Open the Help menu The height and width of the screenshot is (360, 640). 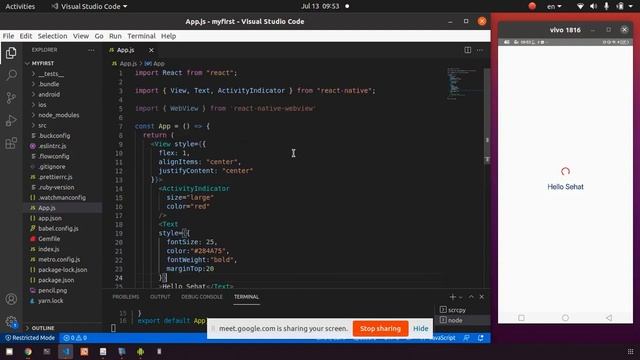(168, 36)
